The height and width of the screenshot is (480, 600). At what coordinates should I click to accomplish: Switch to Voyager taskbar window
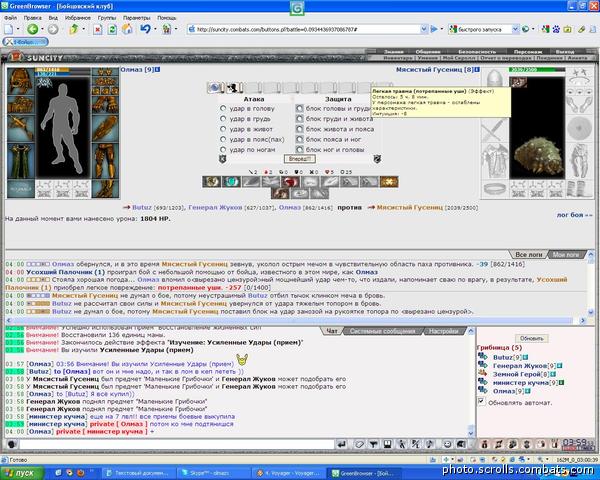click(288, 473)
